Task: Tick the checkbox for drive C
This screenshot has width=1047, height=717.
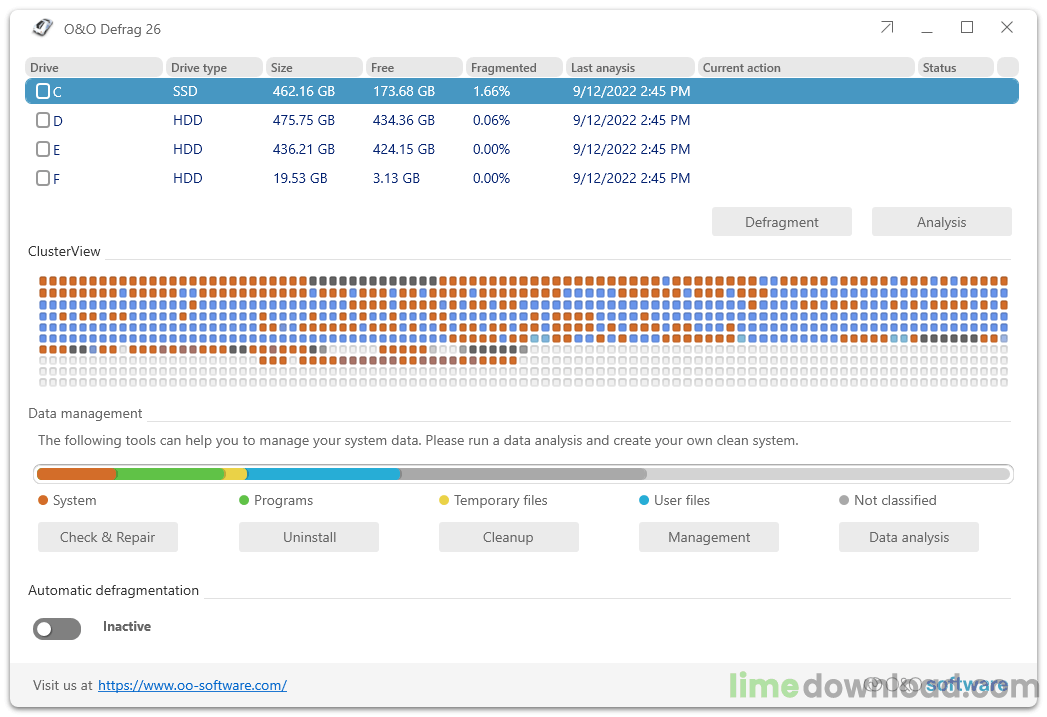Action: click(43, 91)
